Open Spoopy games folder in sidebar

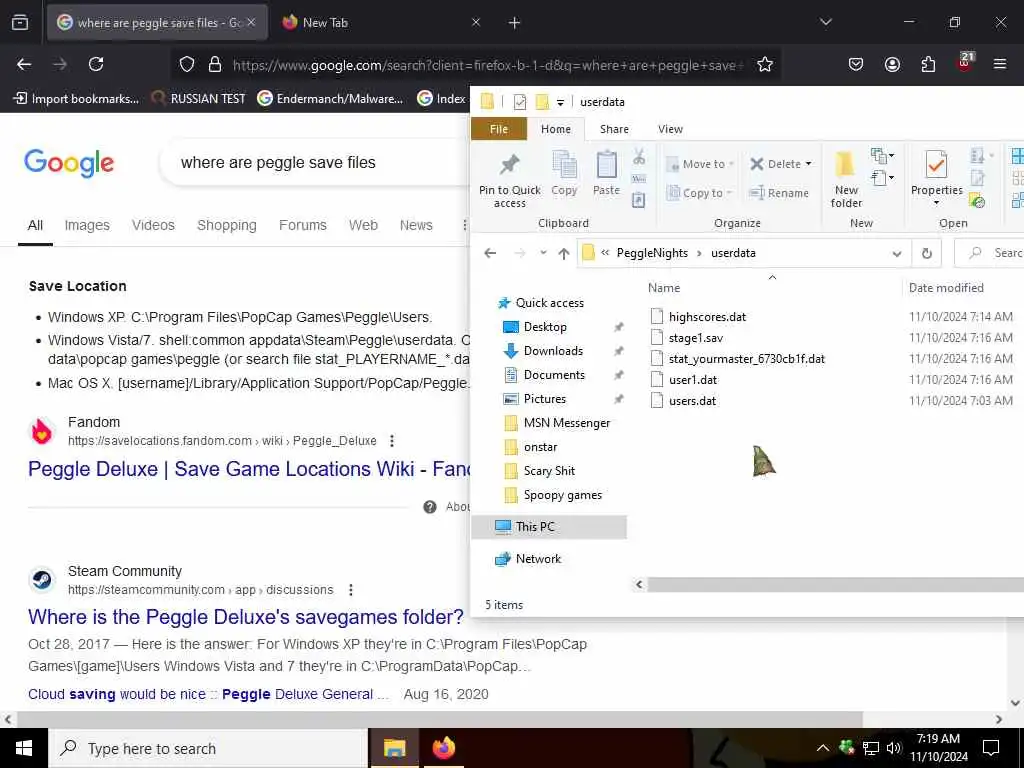coord(562,495)
